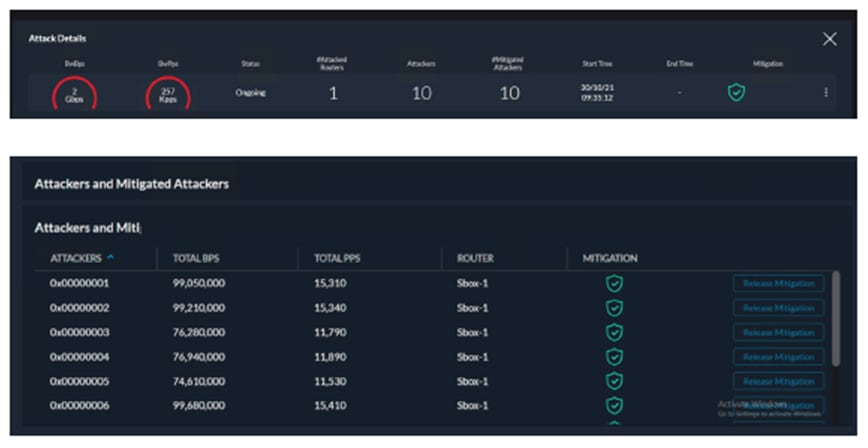
Task: Click the 15,410 total PPS value
Action: 330,405
